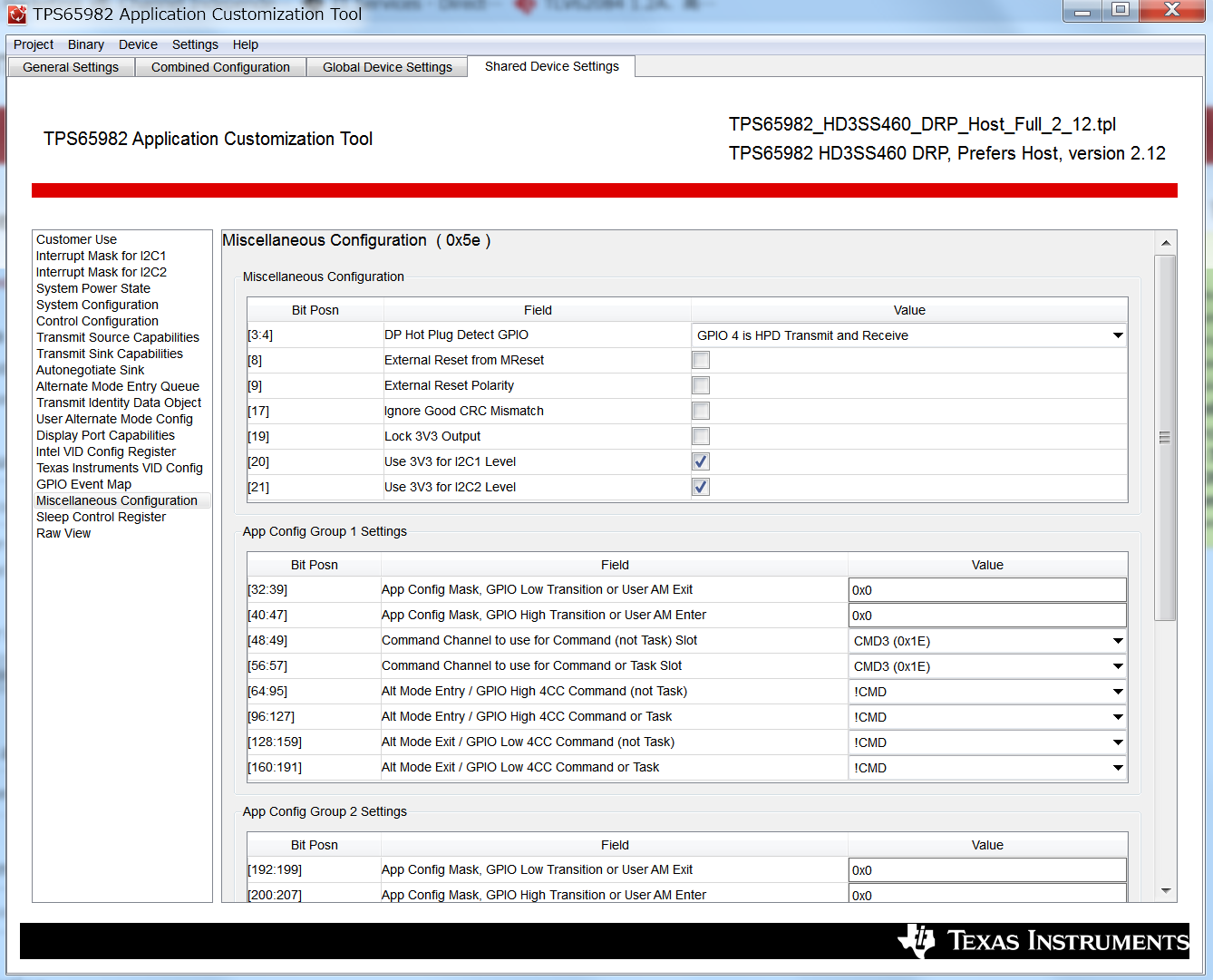The width and height of the screenshot is (1213, 980).
Task: Open Alt Mode Exit 4CC Command (not Task) dropdown
Action: 987,742
